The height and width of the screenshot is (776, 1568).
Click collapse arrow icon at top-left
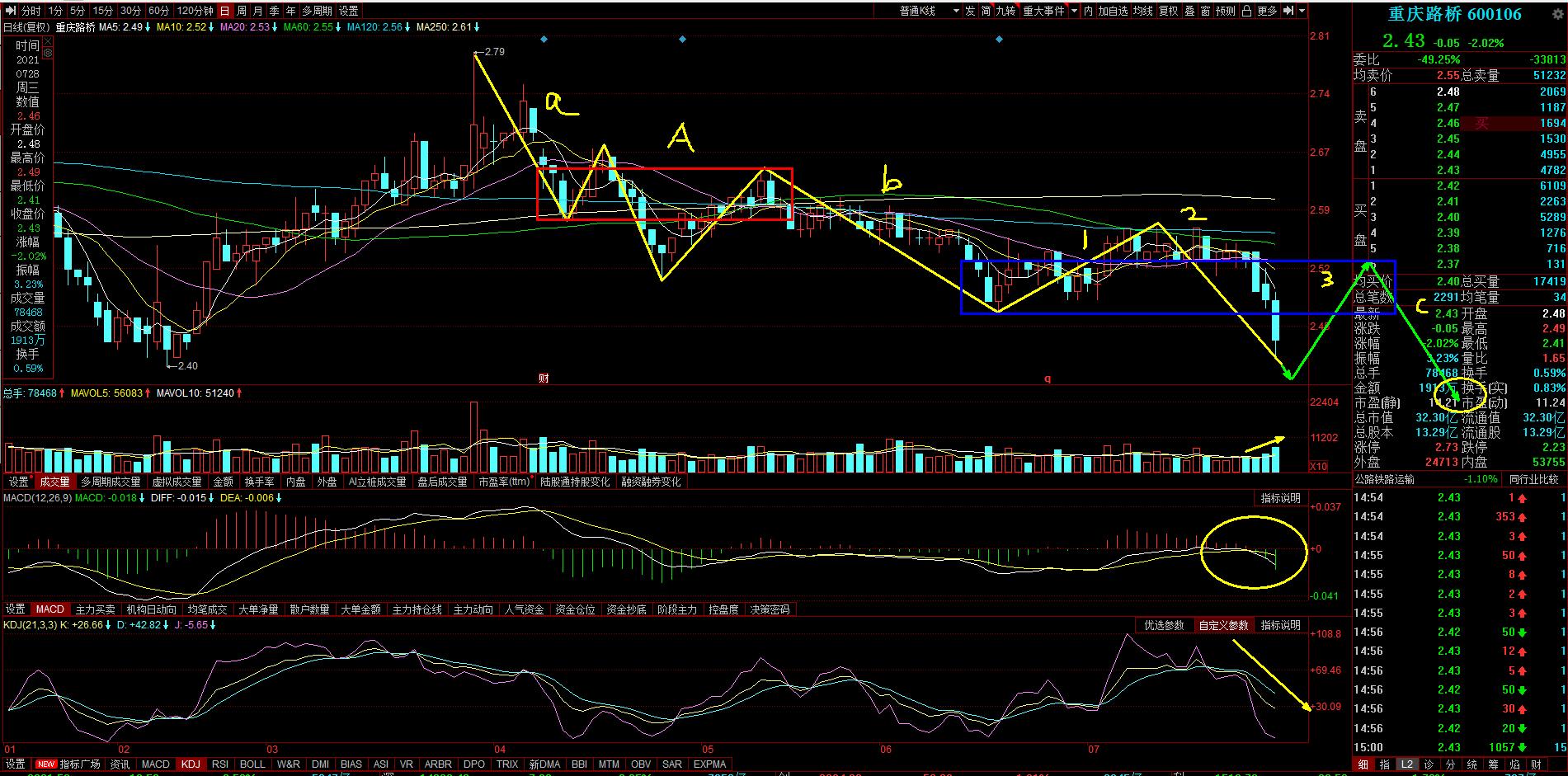tap(11, 11)
